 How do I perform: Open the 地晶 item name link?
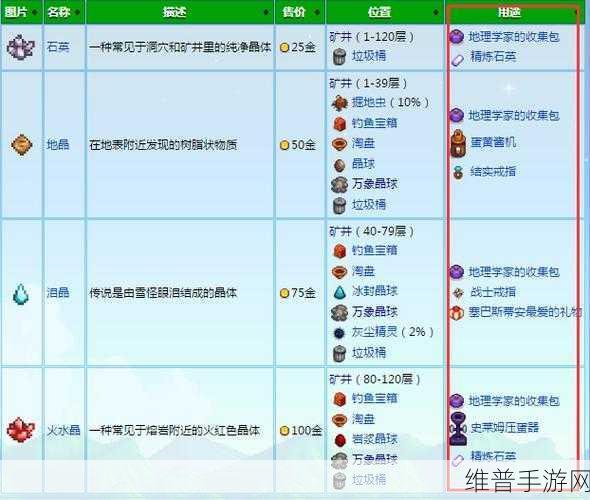tap(58, 144)
